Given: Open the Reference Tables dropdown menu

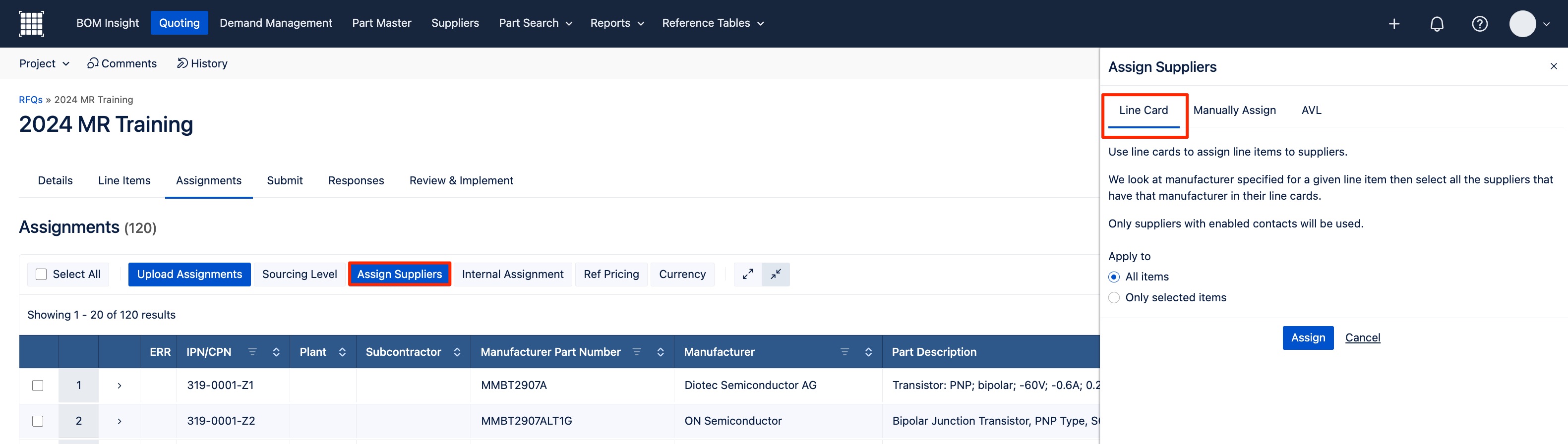Looking at the screenshot, I should coord(713,23).
